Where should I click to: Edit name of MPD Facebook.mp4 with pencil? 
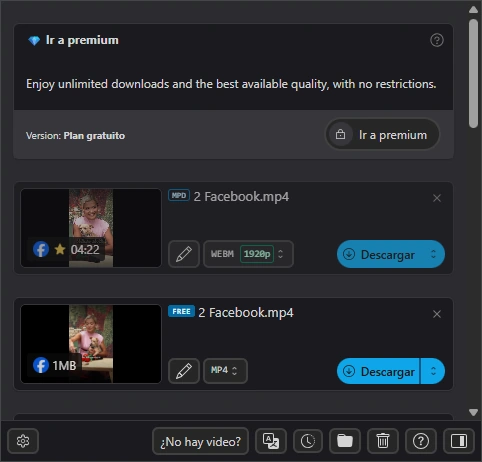(x=184, y=254)
